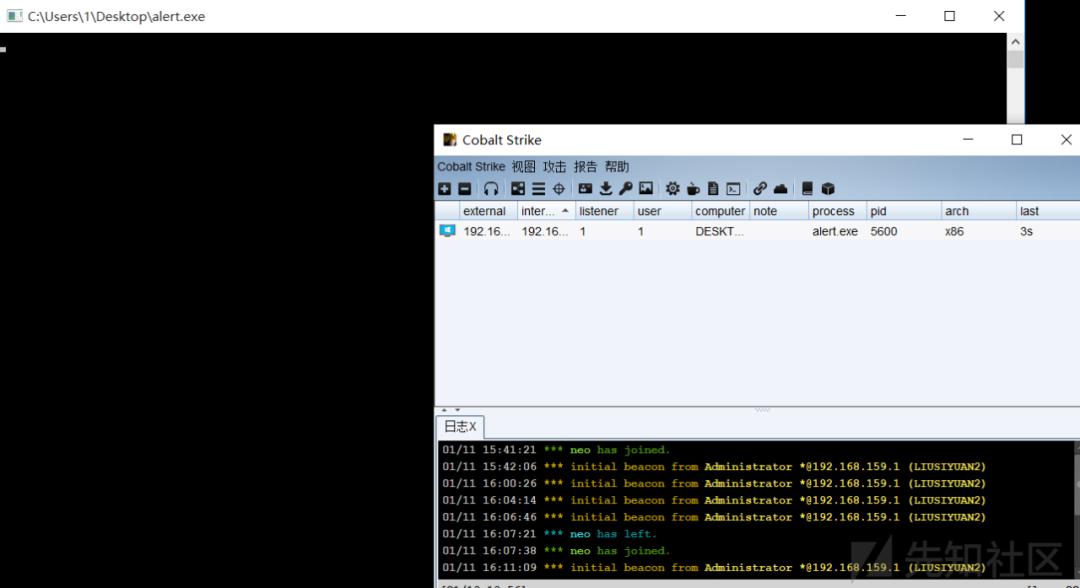Click the alert.exe console title bar icon
This screenshot has height=588, width=1080.
(x=14, y=16)
